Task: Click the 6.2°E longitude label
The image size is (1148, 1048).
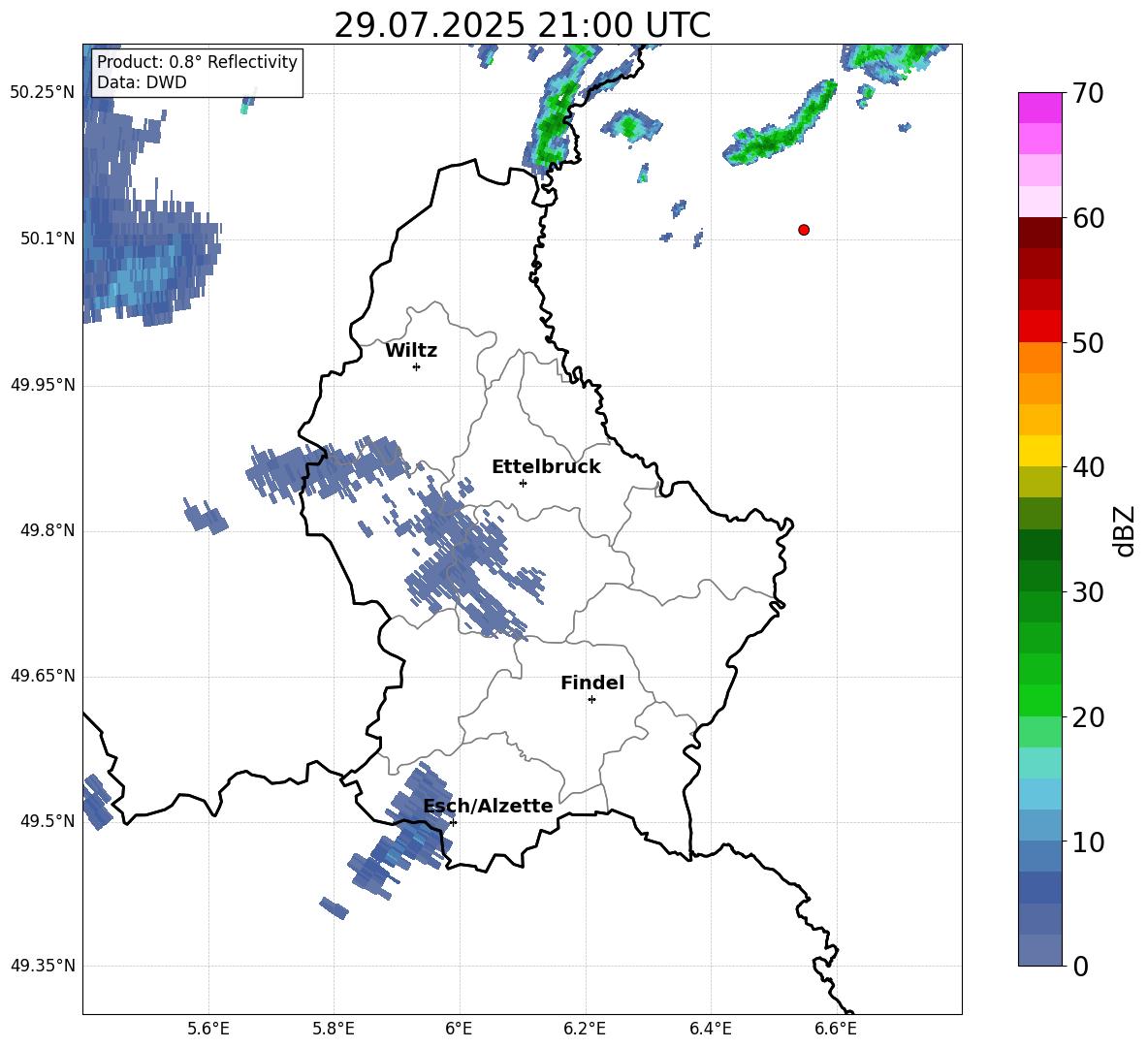Action: [585, 1029]
